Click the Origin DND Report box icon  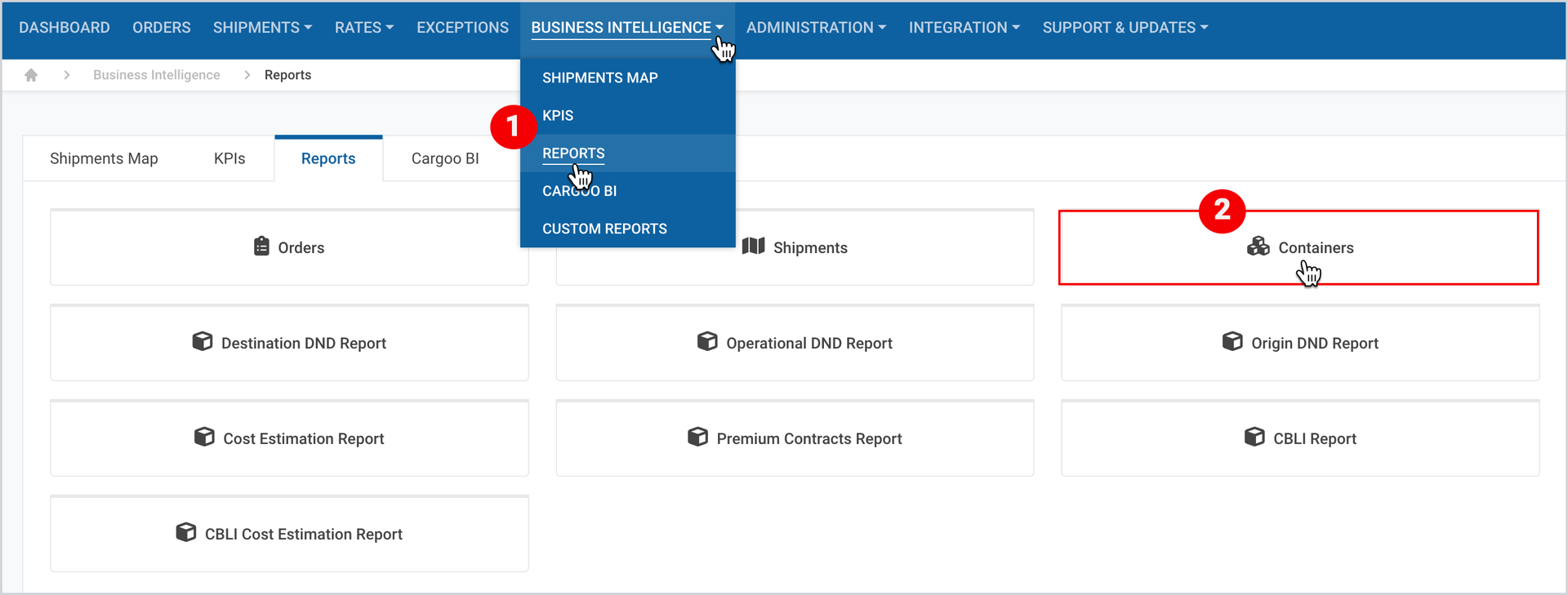[x=1232, y=341]
